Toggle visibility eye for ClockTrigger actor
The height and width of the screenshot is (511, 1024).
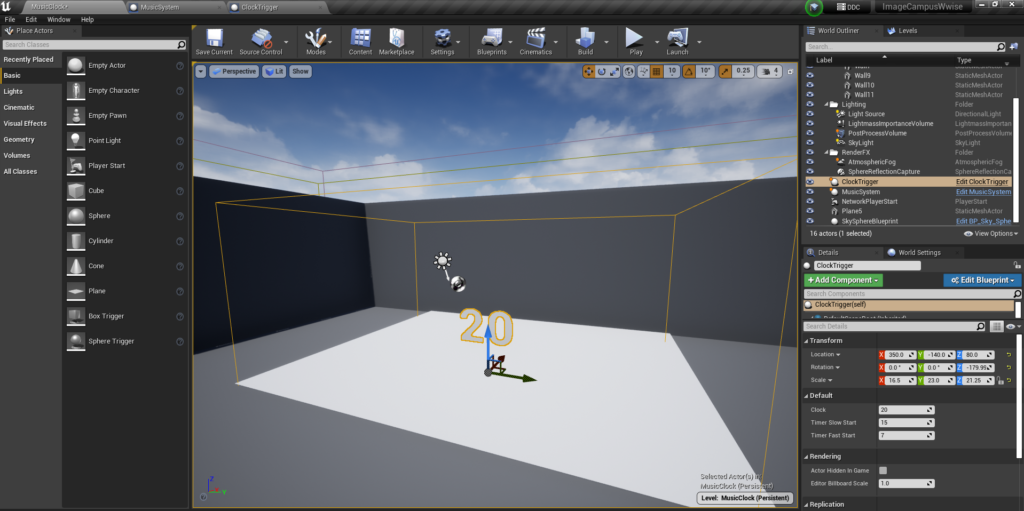[810, 182]
